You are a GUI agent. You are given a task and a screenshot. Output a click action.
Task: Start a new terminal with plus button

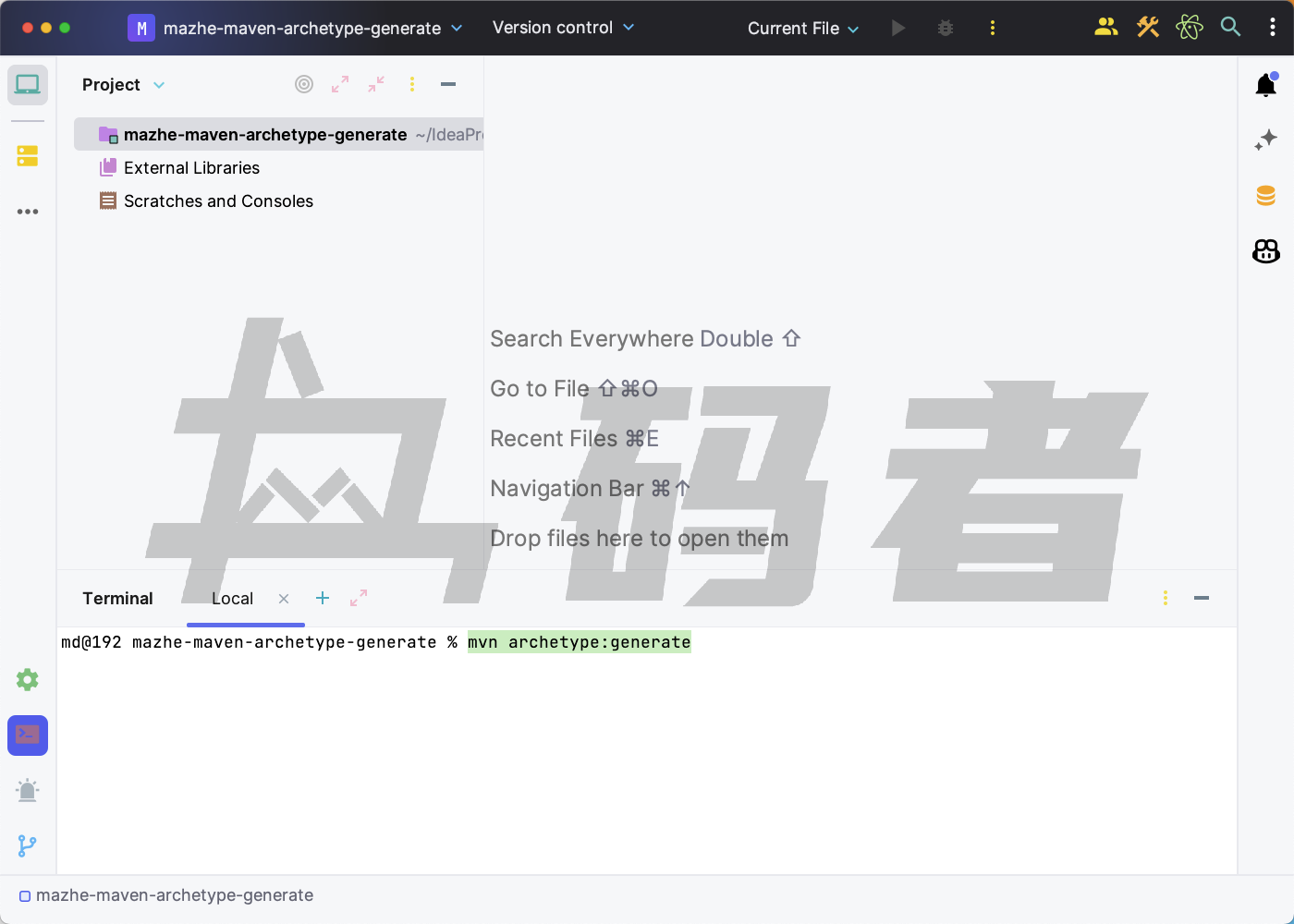point(323,598)
